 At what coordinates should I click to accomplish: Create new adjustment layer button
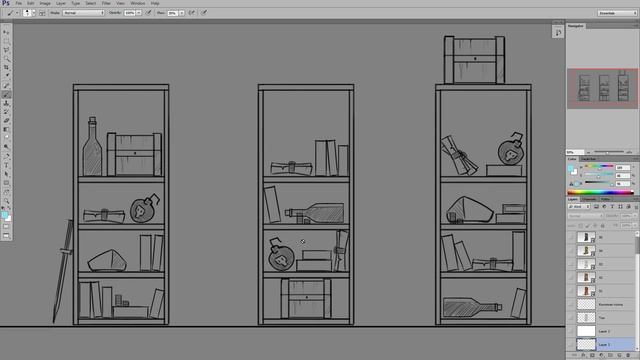click(601, 356)
